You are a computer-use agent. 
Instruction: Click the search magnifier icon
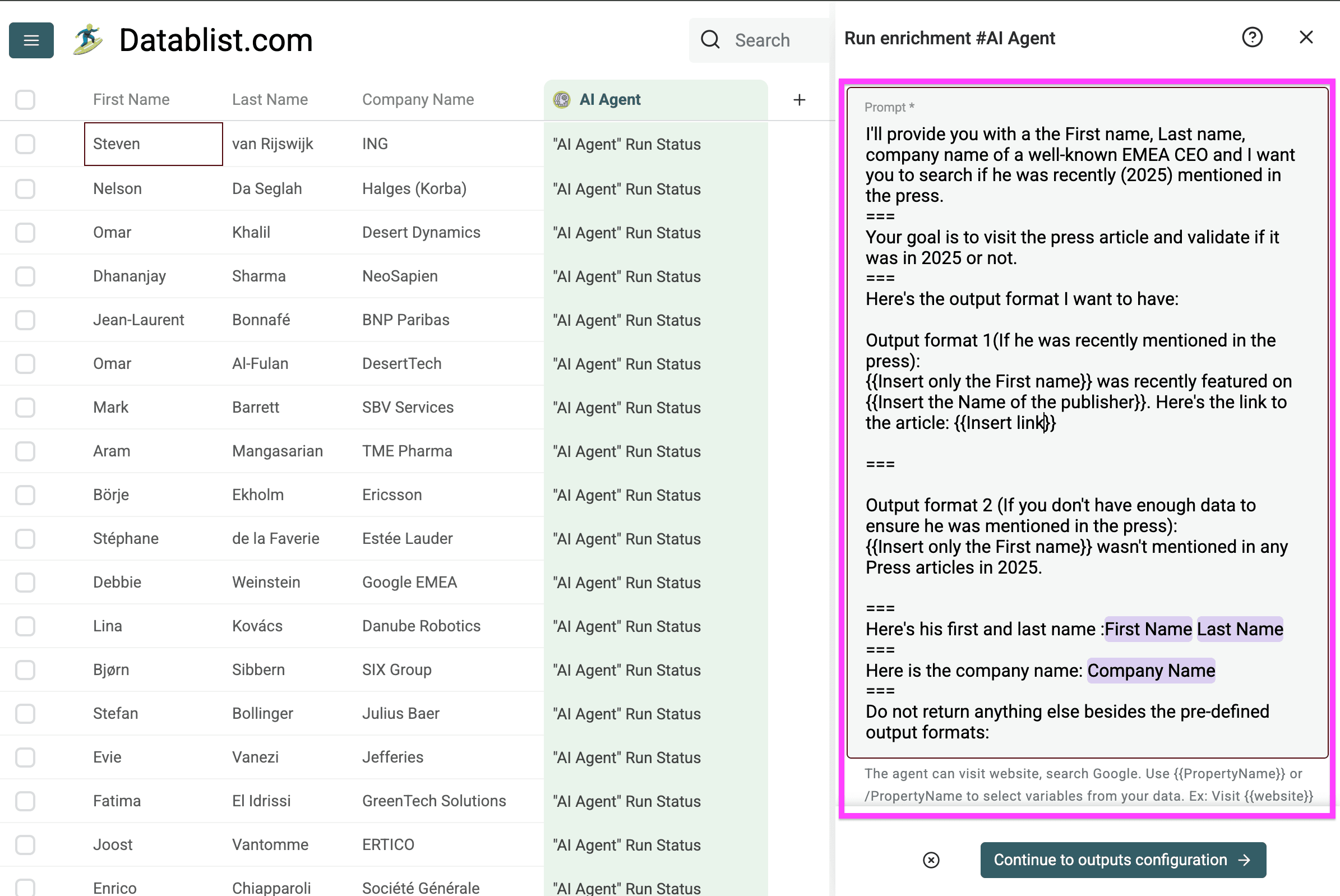click(710, 40)
